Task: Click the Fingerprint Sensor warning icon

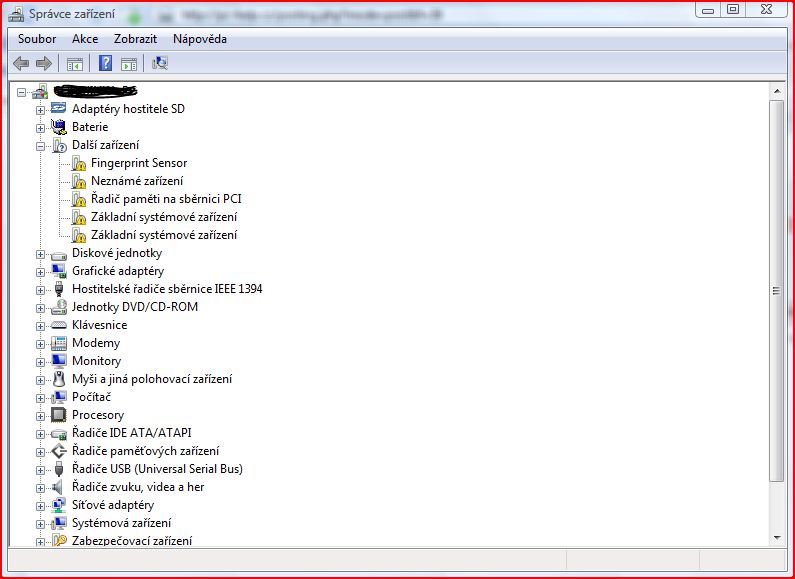Action: coord(79,163)
